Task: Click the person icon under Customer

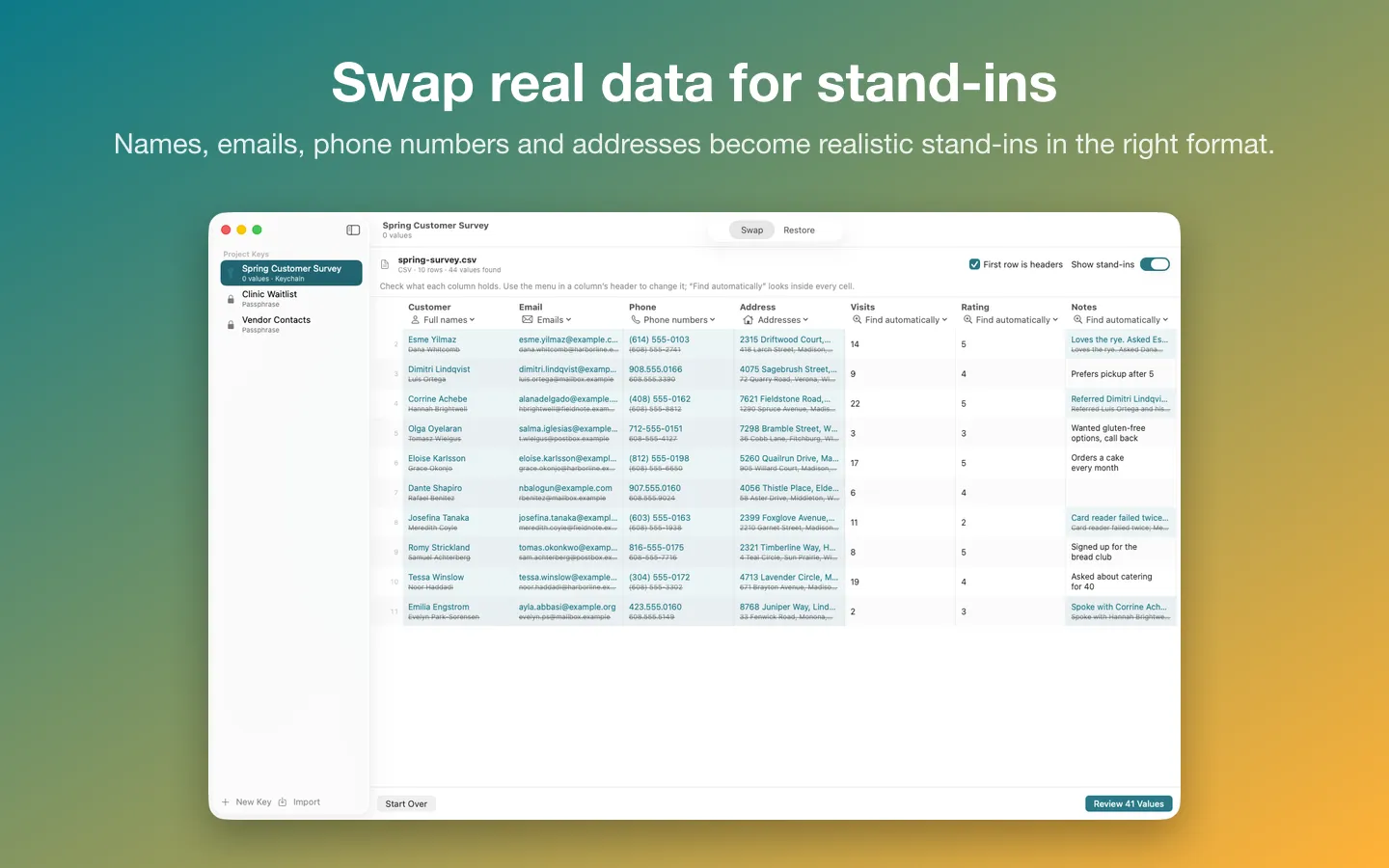Action: 416,320
